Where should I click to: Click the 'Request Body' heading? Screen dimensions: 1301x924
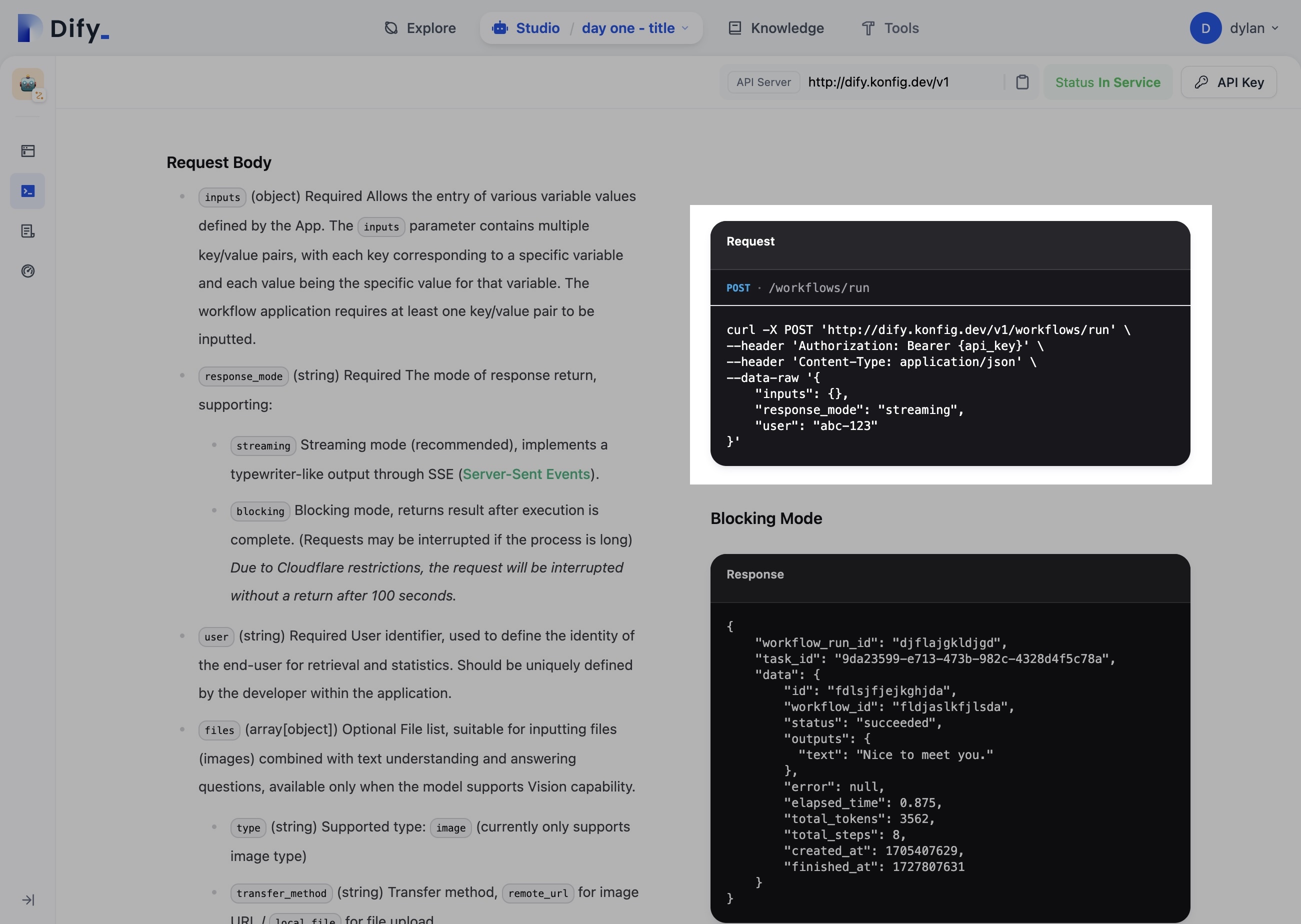pyautogui.click(x=219, y=162)
